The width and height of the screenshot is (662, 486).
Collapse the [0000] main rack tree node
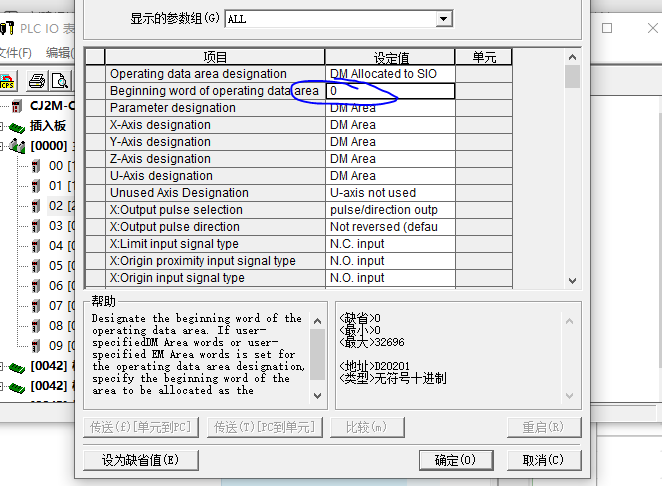click(4, 146)
